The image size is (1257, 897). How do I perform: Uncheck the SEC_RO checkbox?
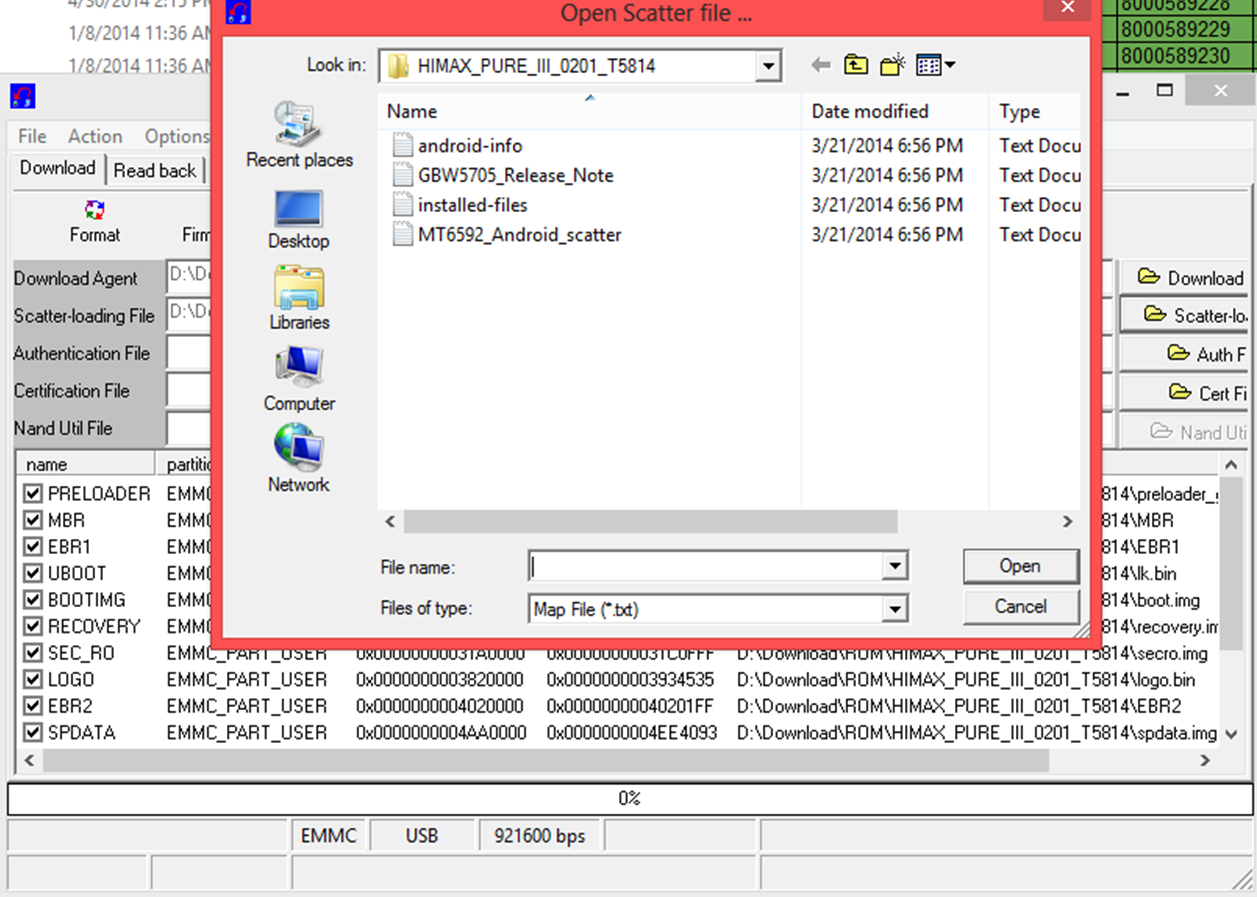click(33, 653)
